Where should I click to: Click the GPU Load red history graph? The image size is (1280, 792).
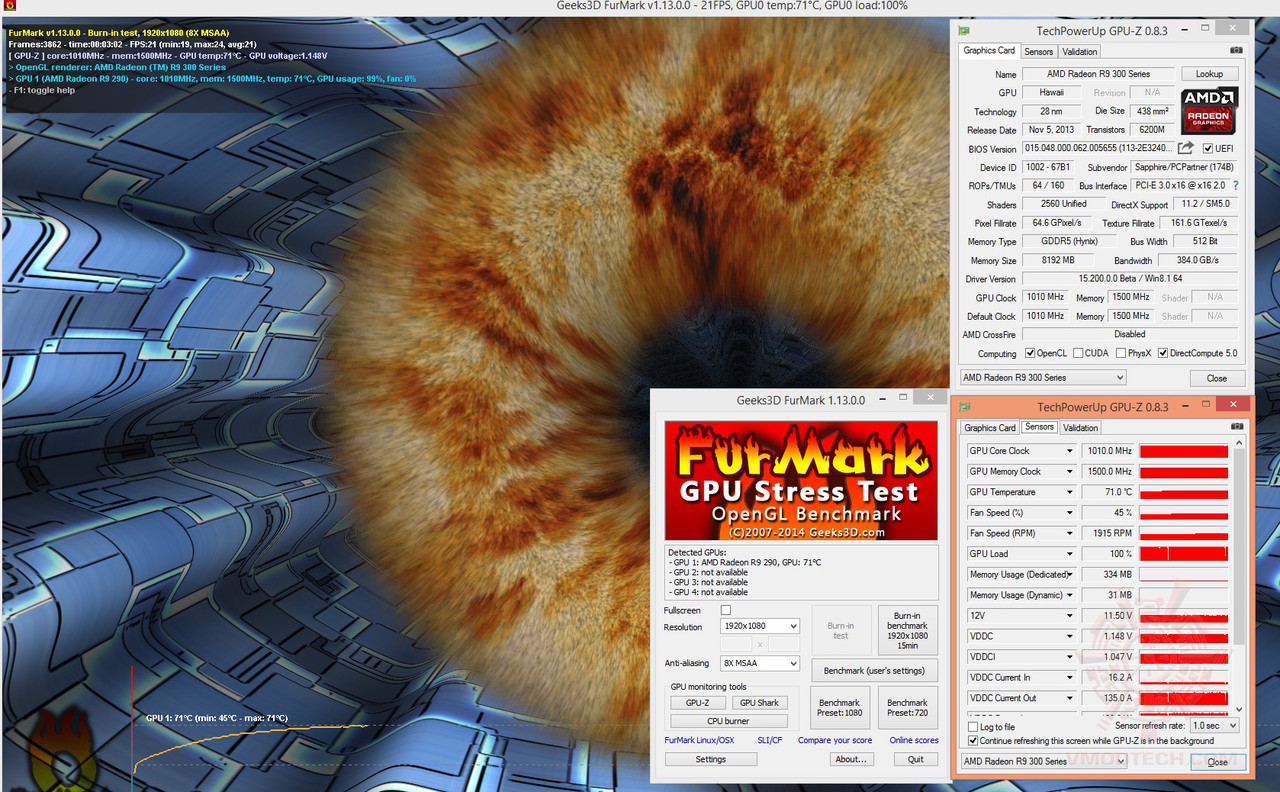(x=1184, y=554)
